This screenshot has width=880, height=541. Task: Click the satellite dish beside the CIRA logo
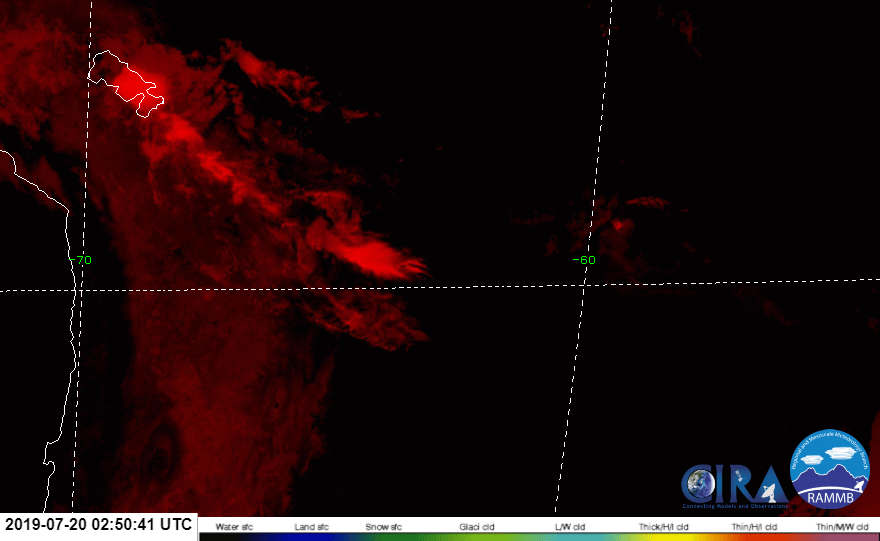(x=772, y=490)
